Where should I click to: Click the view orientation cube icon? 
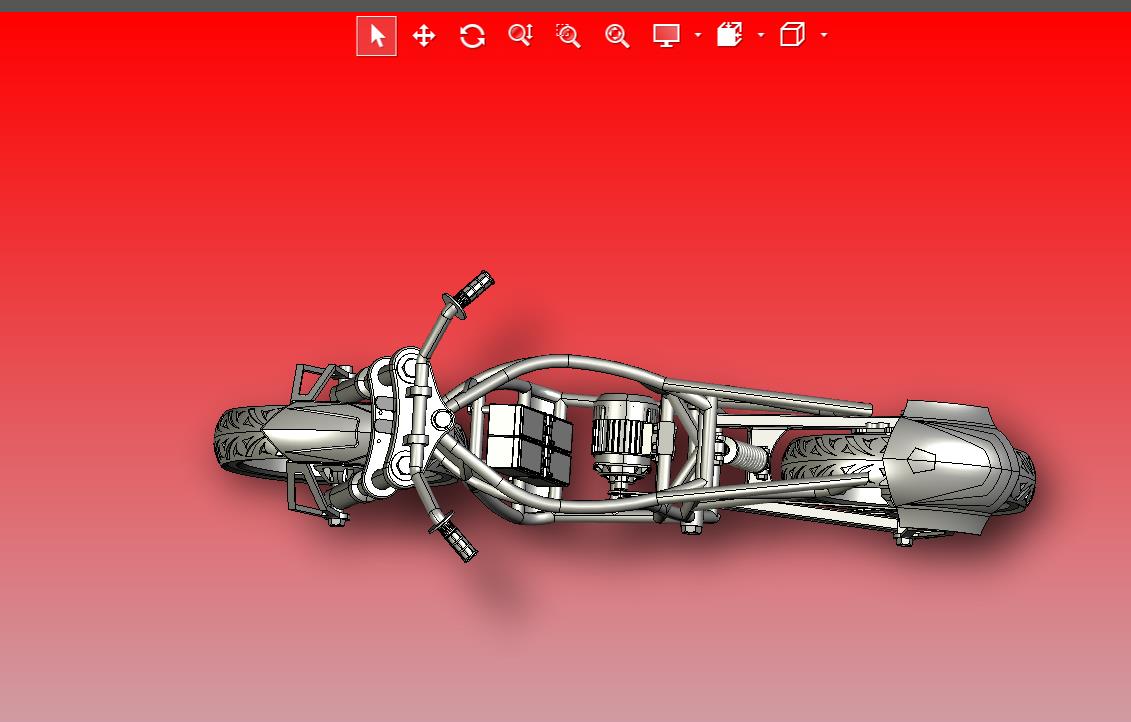click(x=792, y=35)
